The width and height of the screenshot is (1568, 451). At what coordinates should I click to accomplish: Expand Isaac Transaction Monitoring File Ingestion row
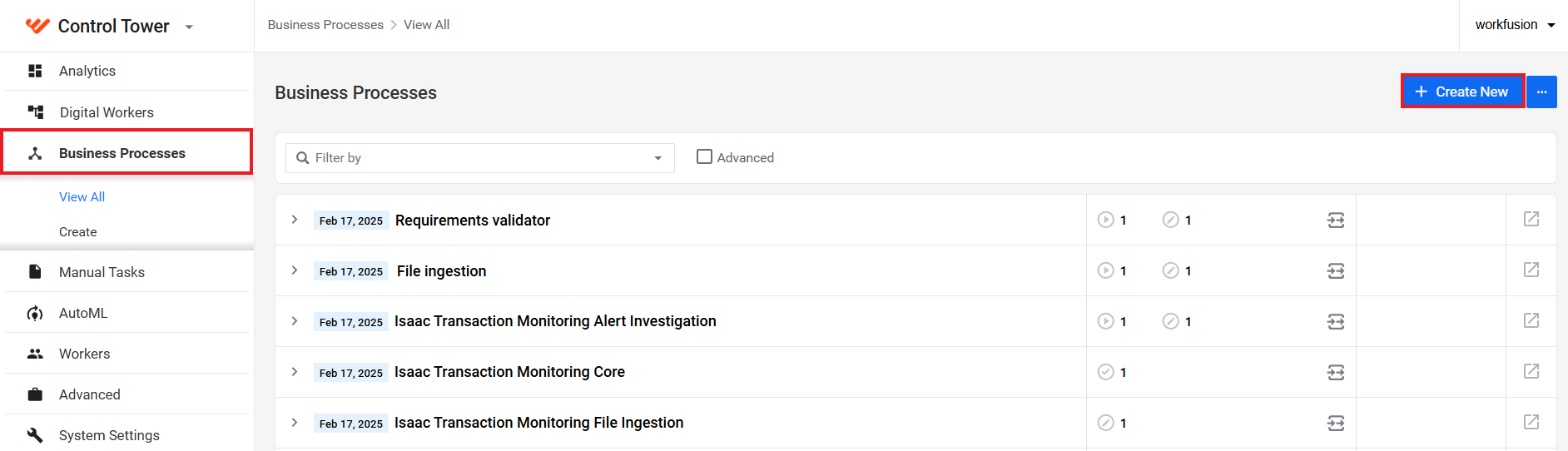(294, 423)
